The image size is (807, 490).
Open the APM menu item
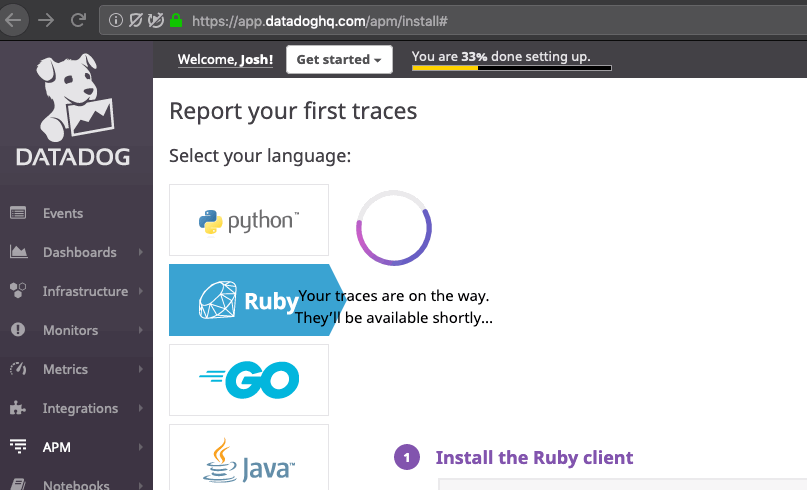click(57, 447)
